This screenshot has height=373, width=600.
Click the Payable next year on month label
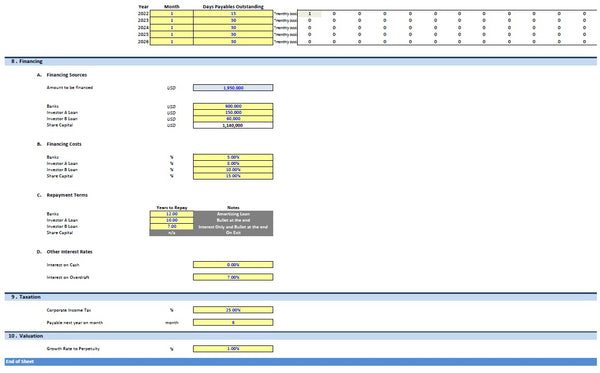click(x=75, y=323)
